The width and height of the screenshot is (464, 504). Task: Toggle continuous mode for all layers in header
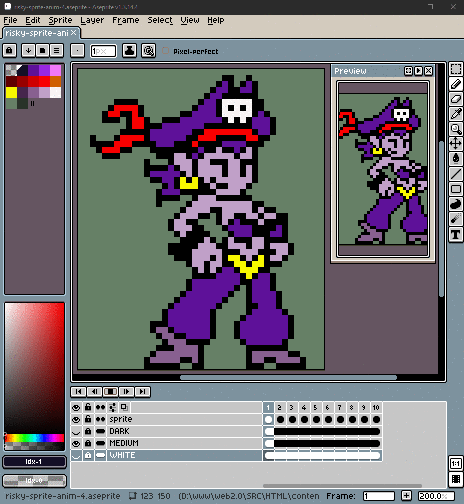pyautogui.click(x=100, y=407)
